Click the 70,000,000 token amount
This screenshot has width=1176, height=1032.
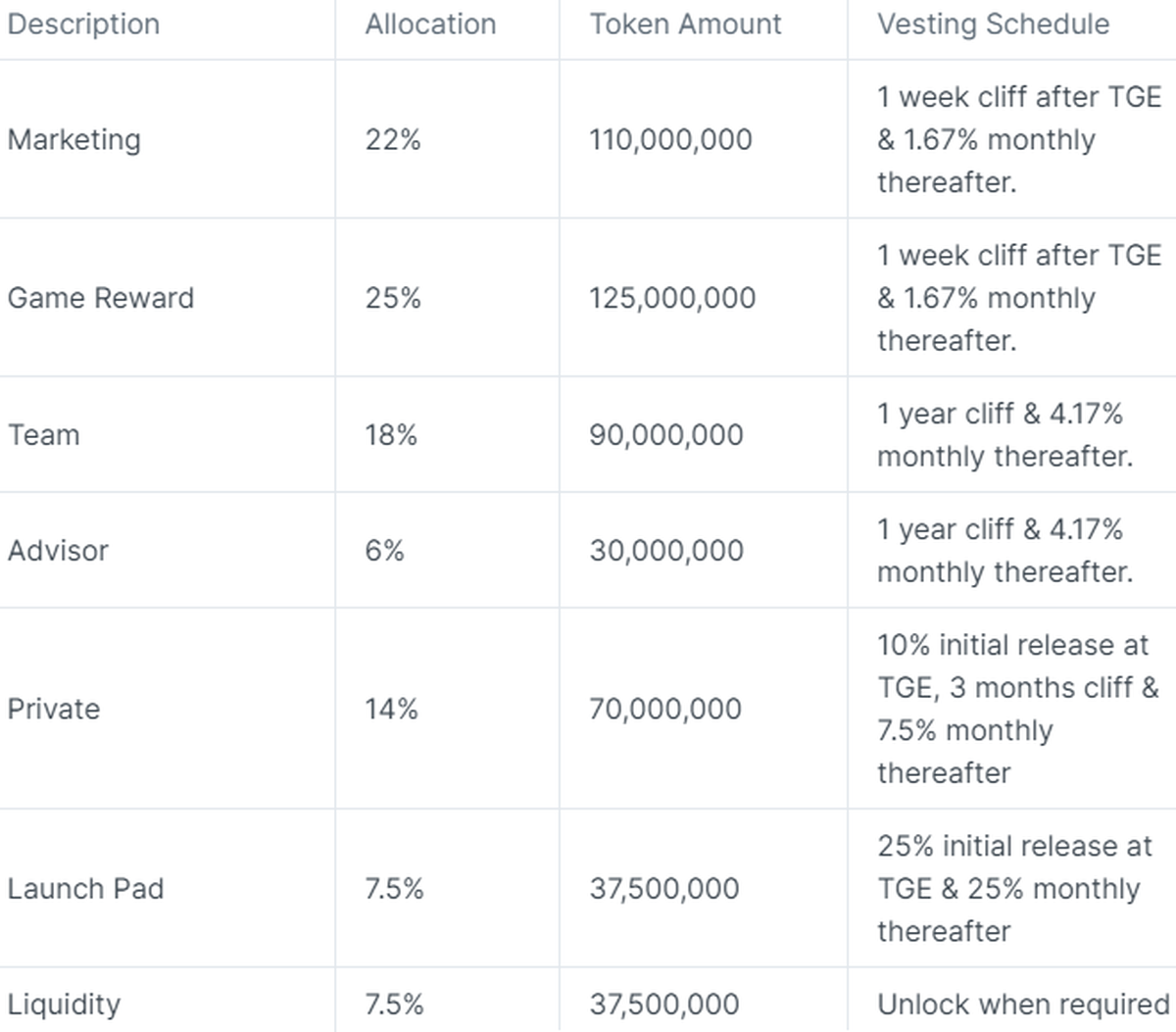(664, 710)
